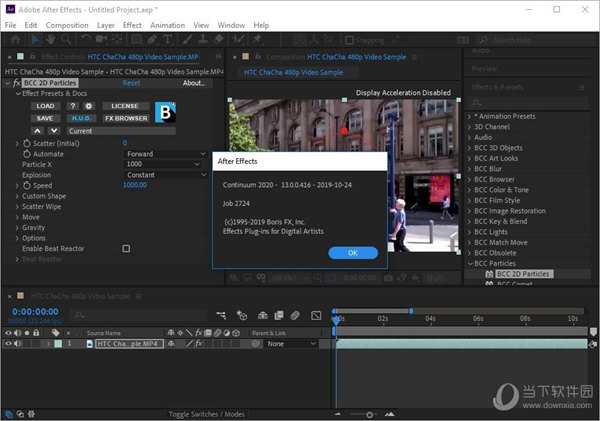Open the Effect menu
The height and width of the screenshot is (421, 600).
(x=132, y=25)
